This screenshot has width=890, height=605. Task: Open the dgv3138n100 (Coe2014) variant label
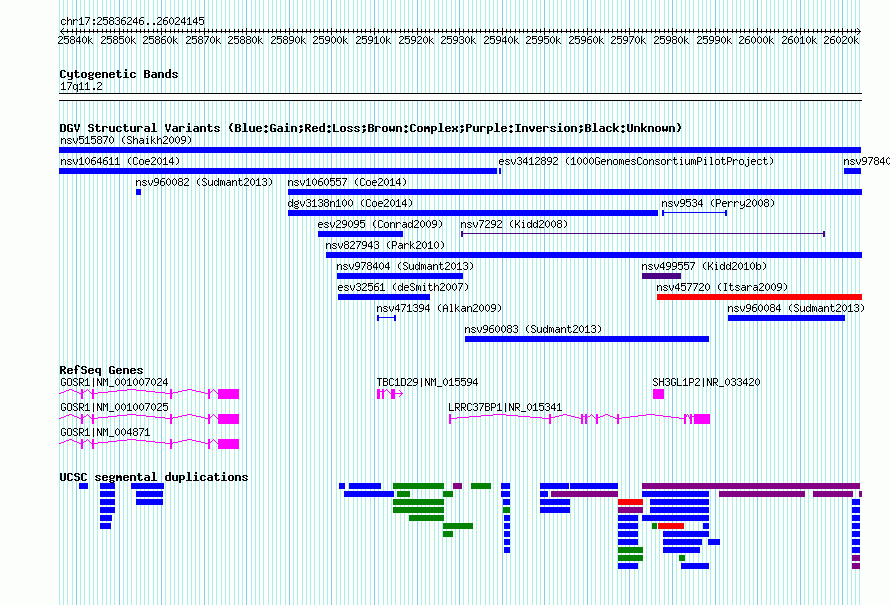pos(350,203)
